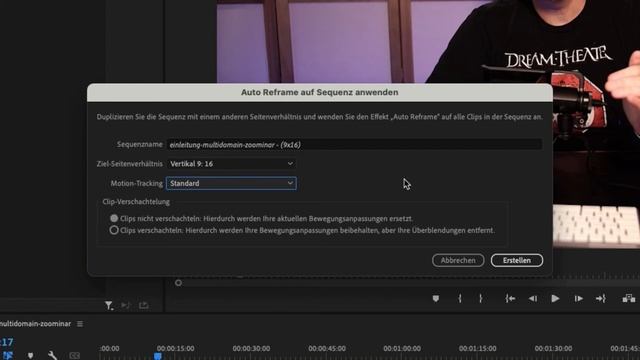Click the Erstellen button
Viewport: 640px width, 360px height.
pos(517,260)
